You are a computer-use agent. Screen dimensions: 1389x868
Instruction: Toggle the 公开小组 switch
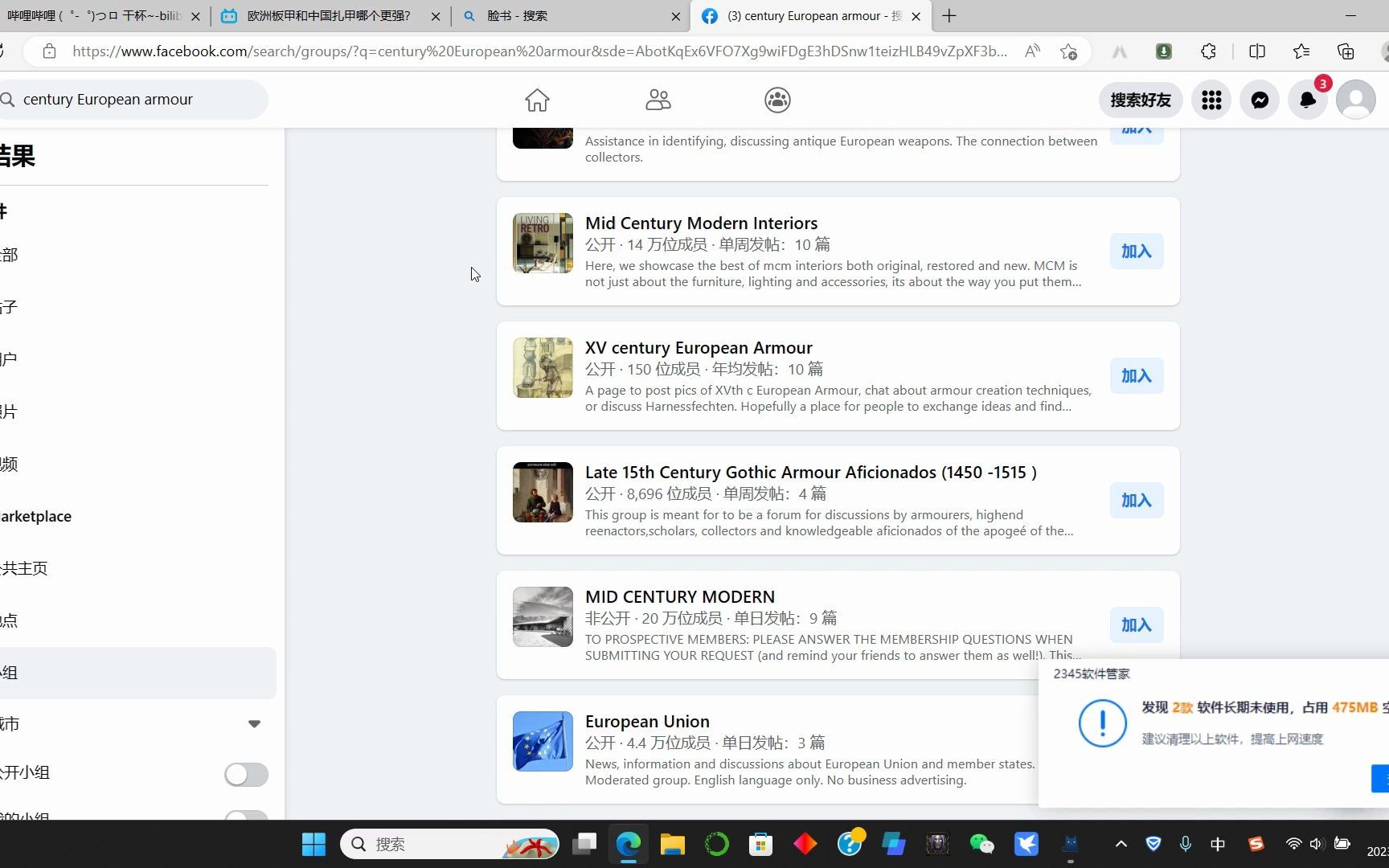(x=246, y=774)
